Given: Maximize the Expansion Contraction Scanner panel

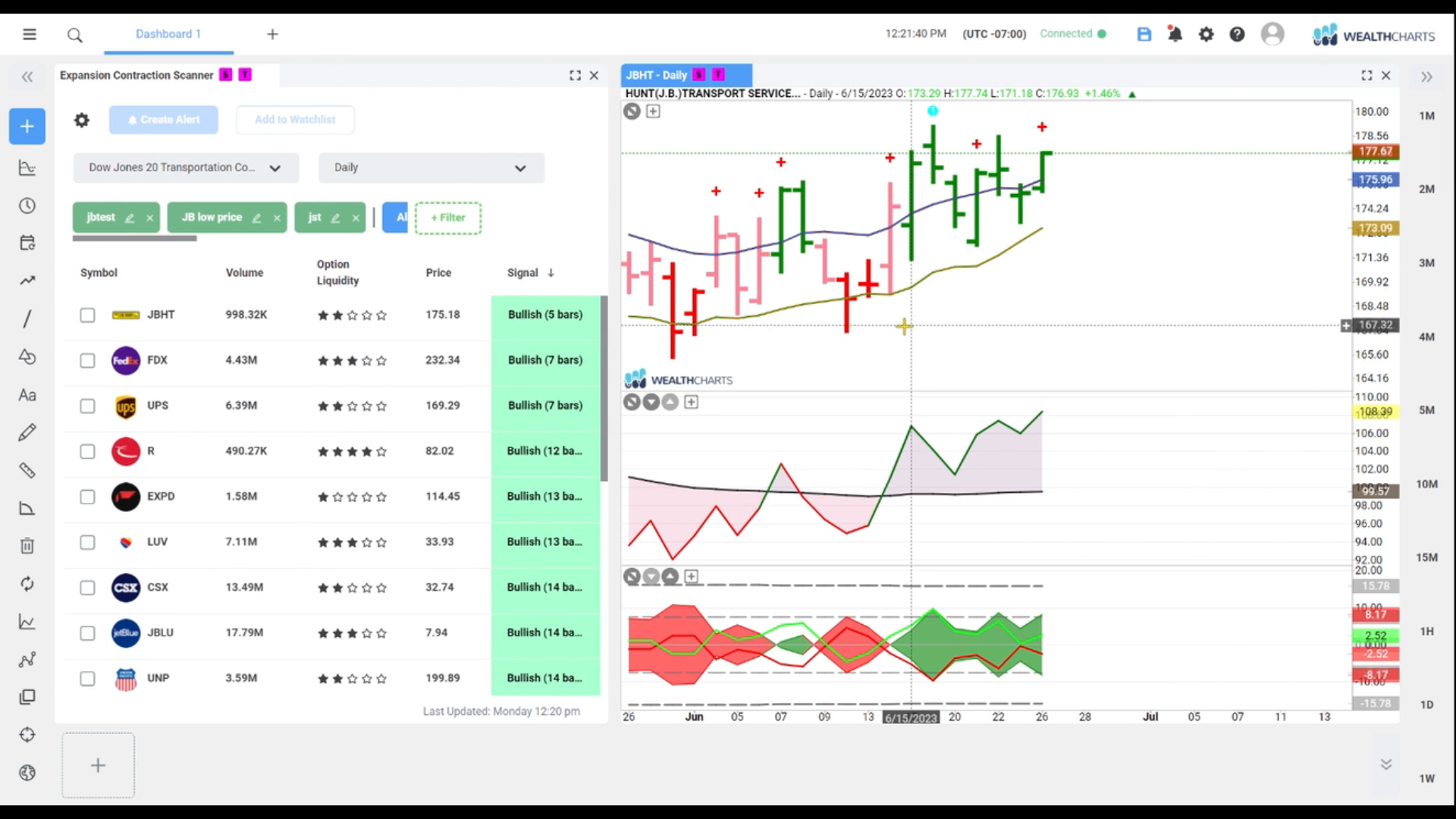Looking at the screenshot, I should coord(575,75).
